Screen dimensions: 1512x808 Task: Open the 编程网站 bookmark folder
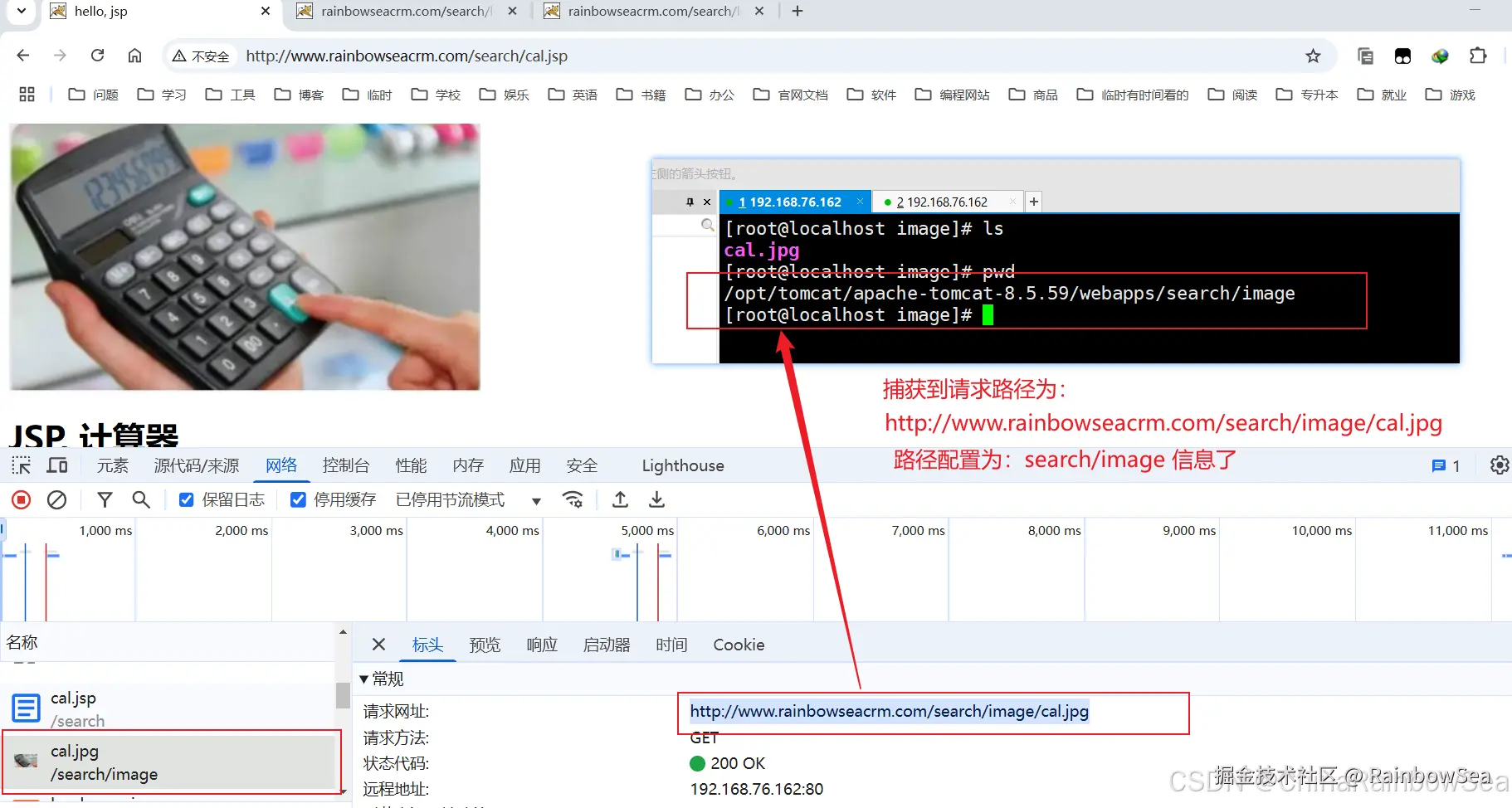click(x=952, y=95)
